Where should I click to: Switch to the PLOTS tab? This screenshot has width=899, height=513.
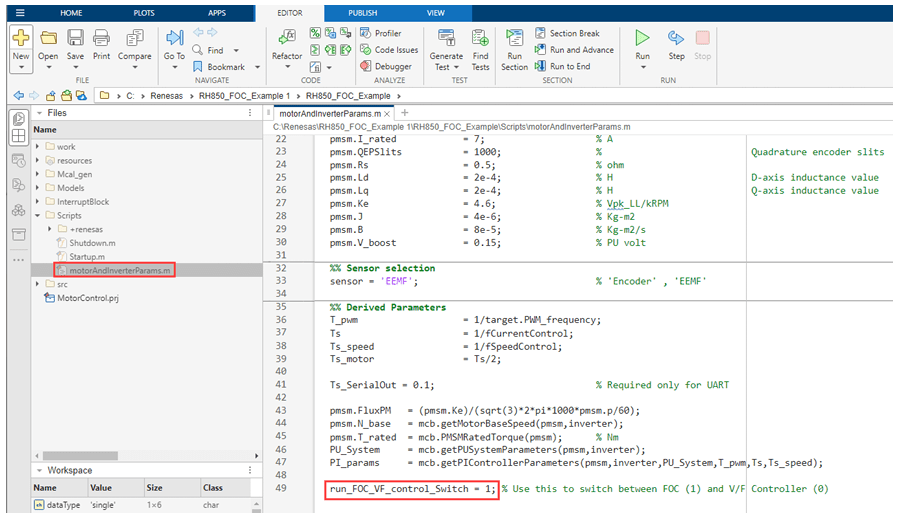coord(143,13)
